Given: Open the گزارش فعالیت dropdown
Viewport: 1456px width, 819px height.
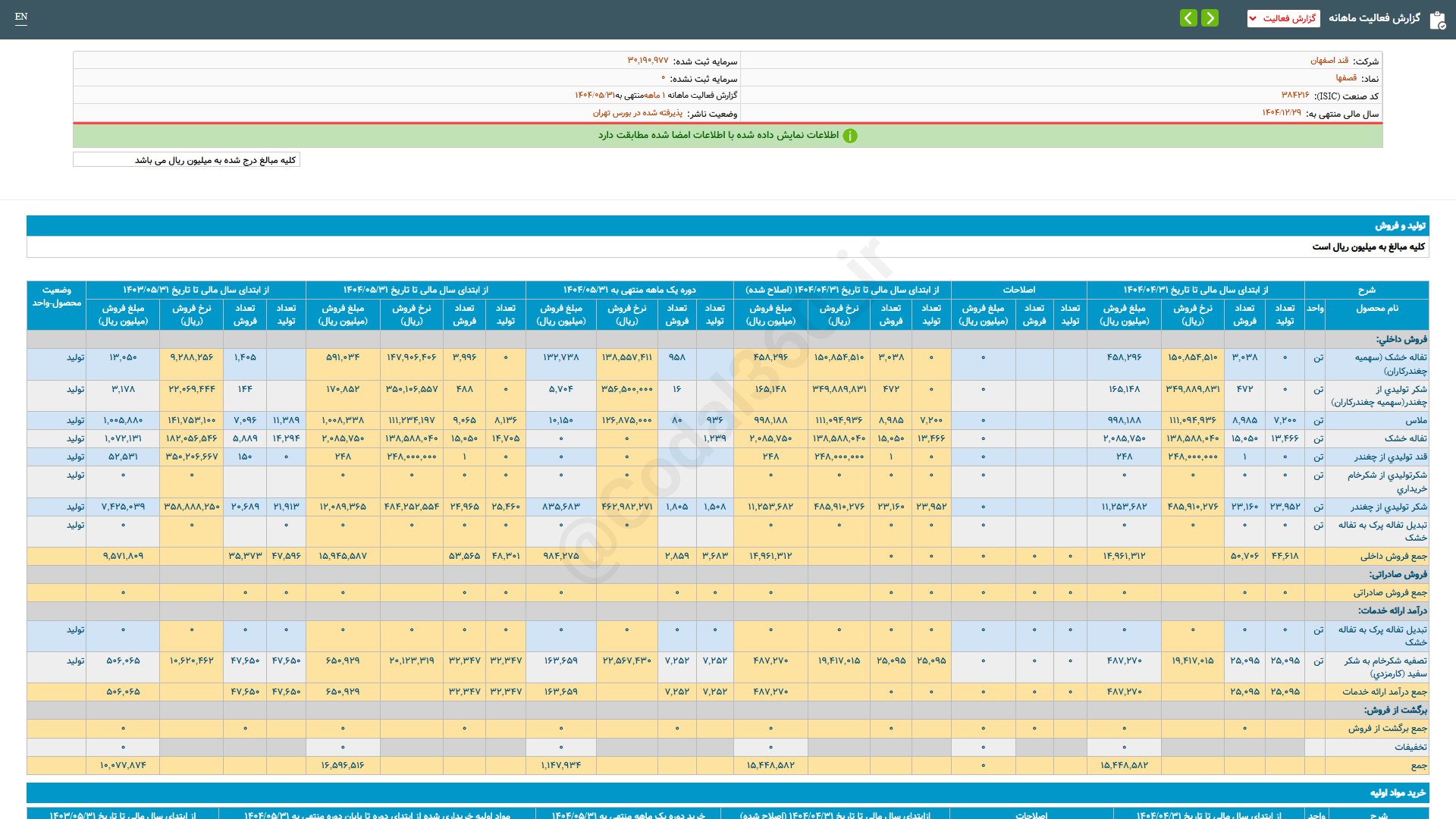Looking at the screenshot, I should (1283, 18).
